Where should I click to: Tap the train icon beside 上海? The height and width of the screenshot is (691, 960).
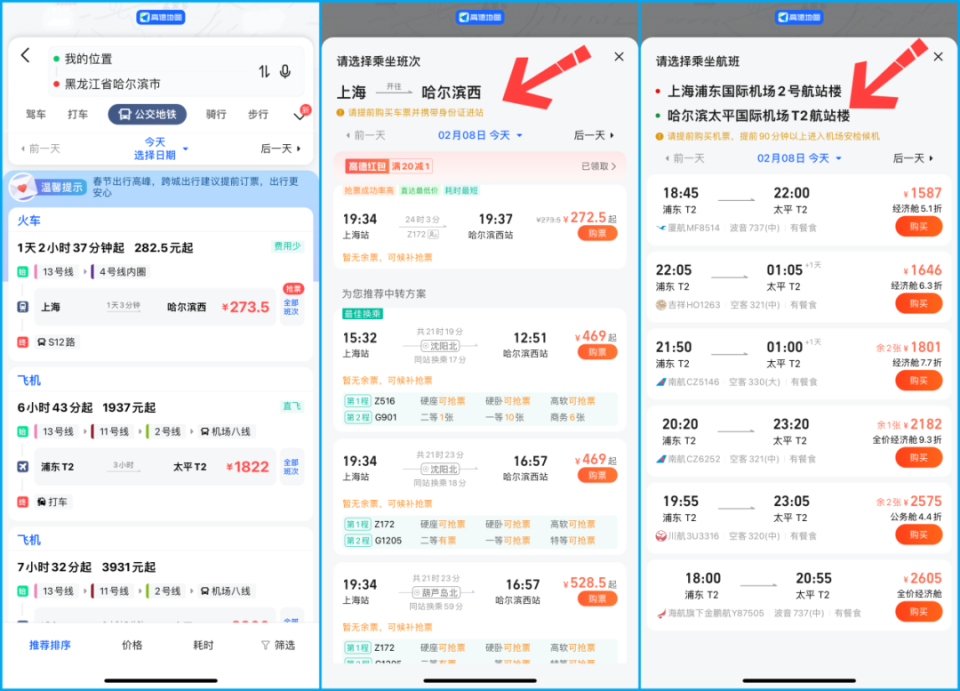tap(23, 307)
